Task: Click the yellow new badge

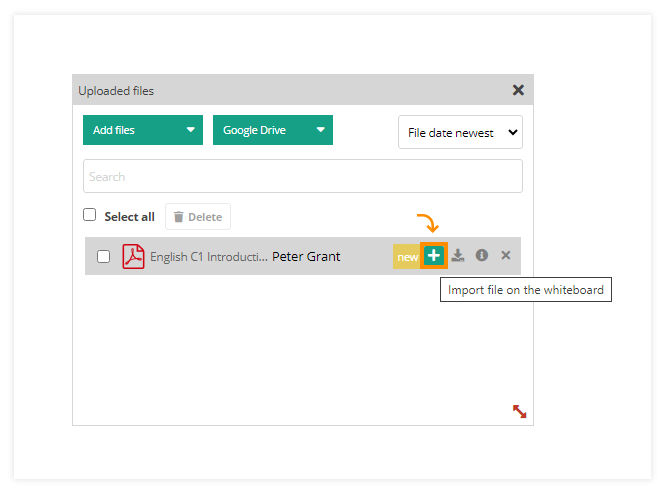Action: 407,257
